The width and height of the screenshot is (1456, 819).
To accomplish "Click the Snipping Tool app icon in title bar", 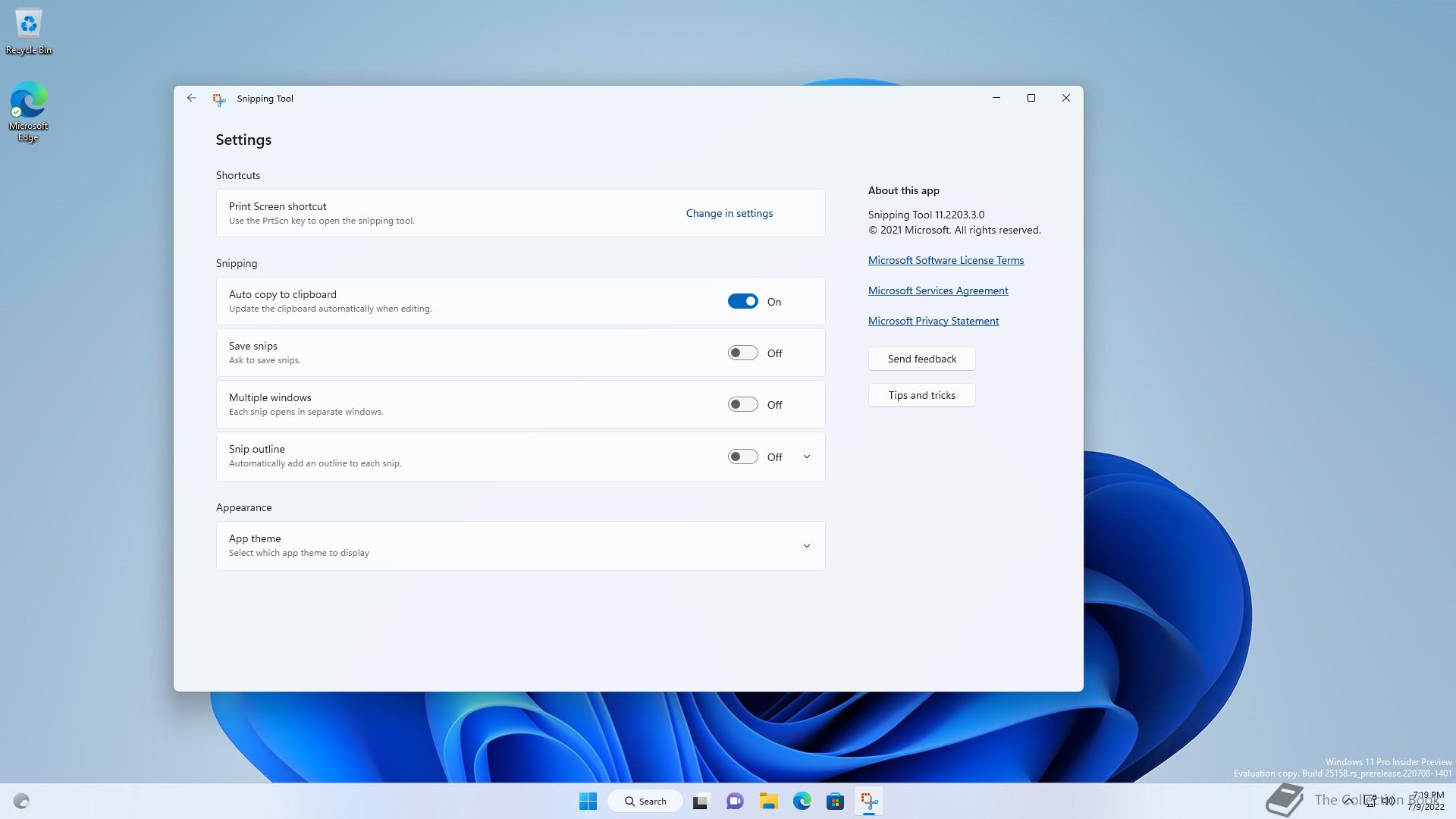I will [x=219, y=99].
